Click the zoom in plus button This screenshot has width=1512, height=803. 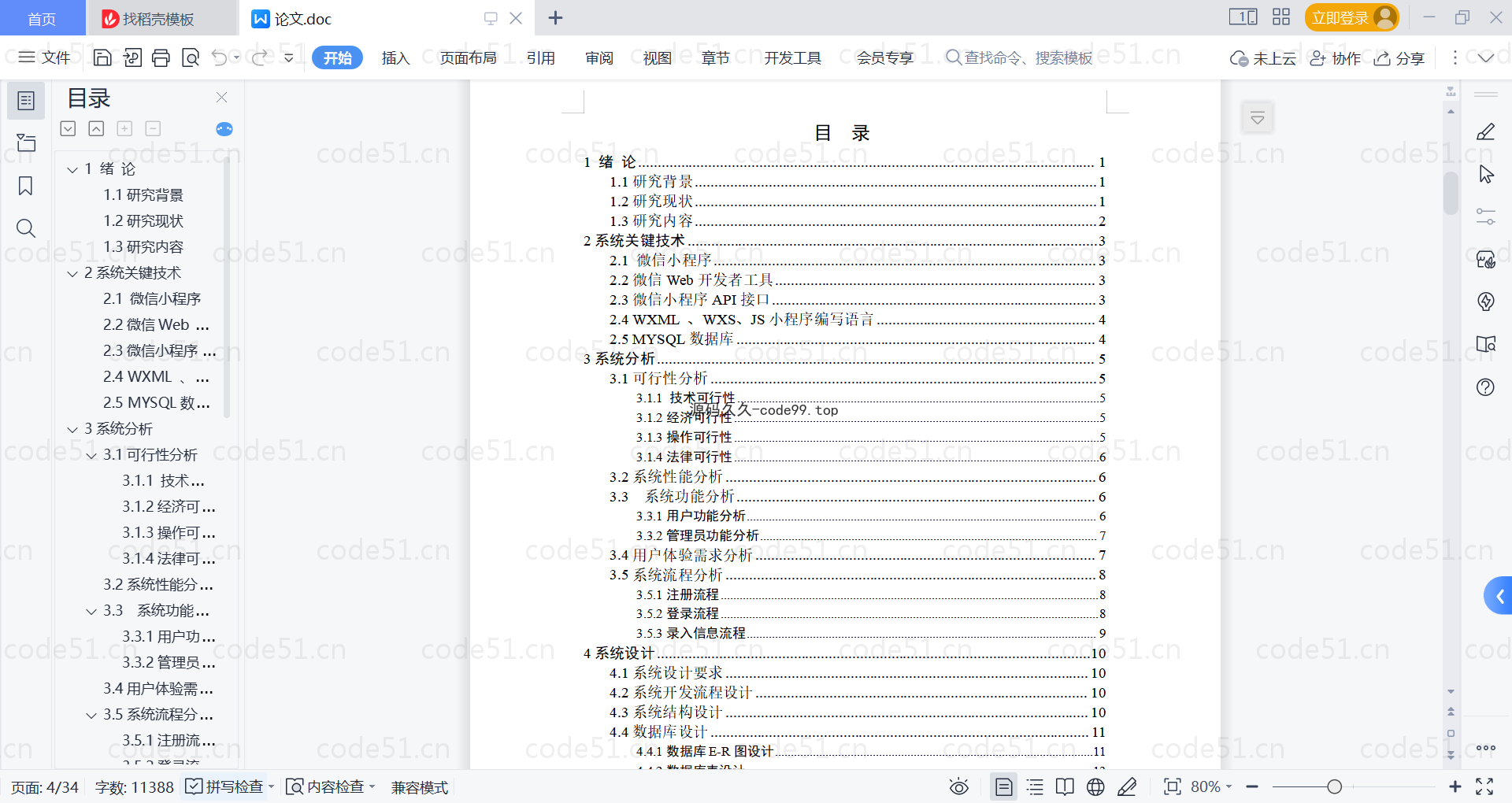tap(1455, 786)
